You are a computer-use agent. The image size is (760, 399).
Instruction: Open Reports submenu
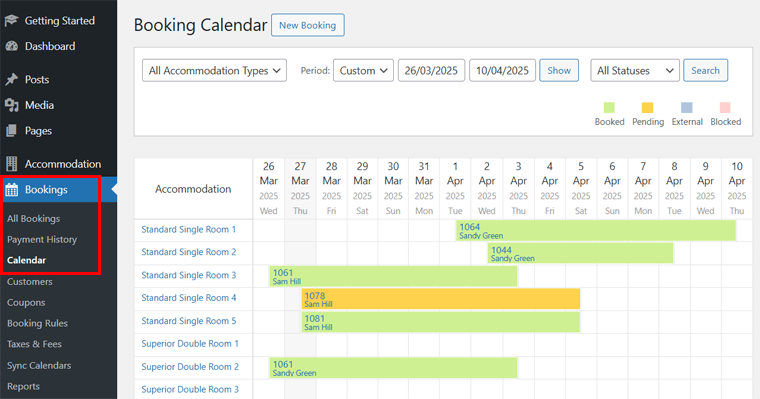point(23,386)
